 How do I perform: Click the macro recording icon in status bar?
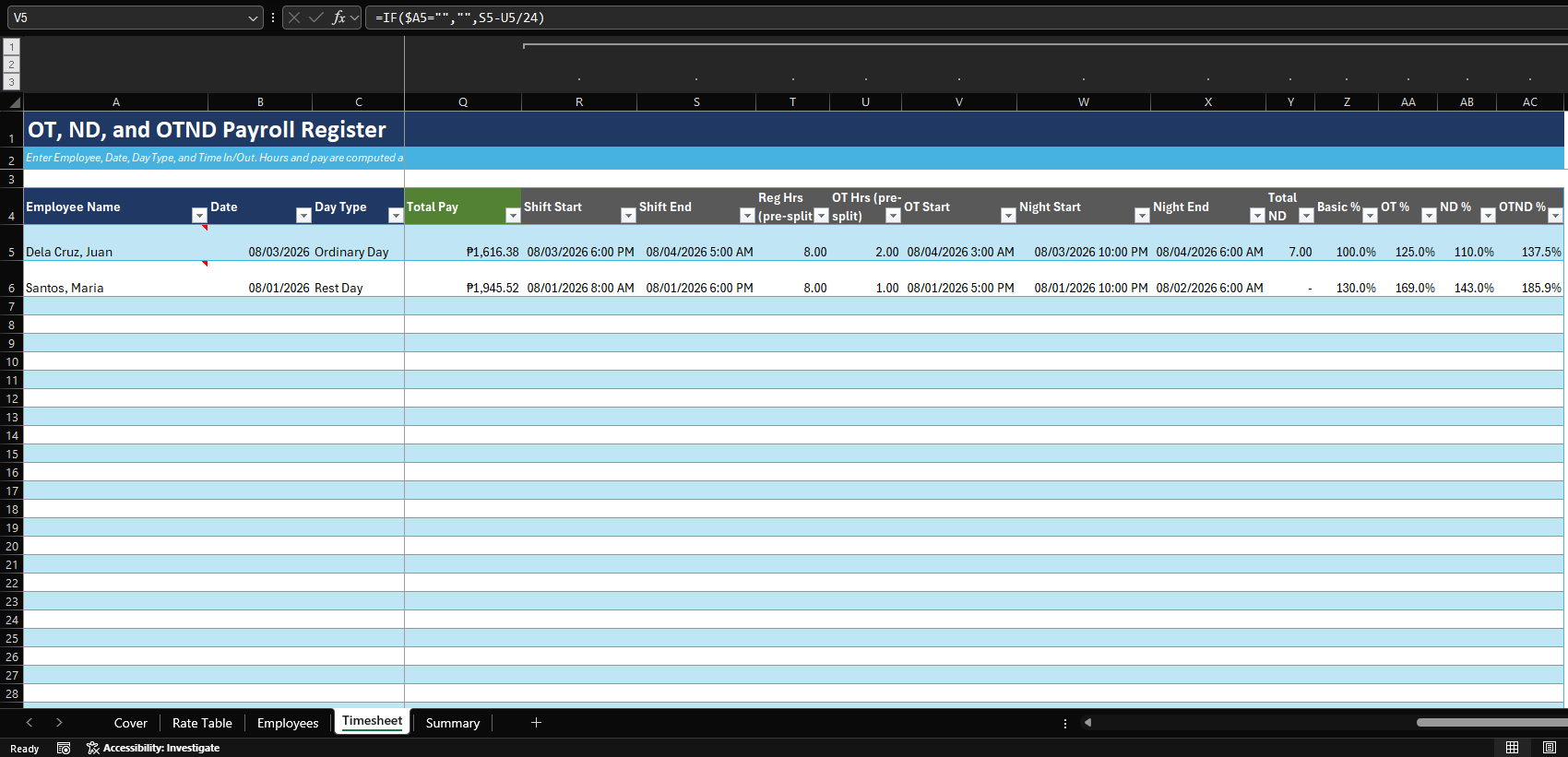click(64, 748)
